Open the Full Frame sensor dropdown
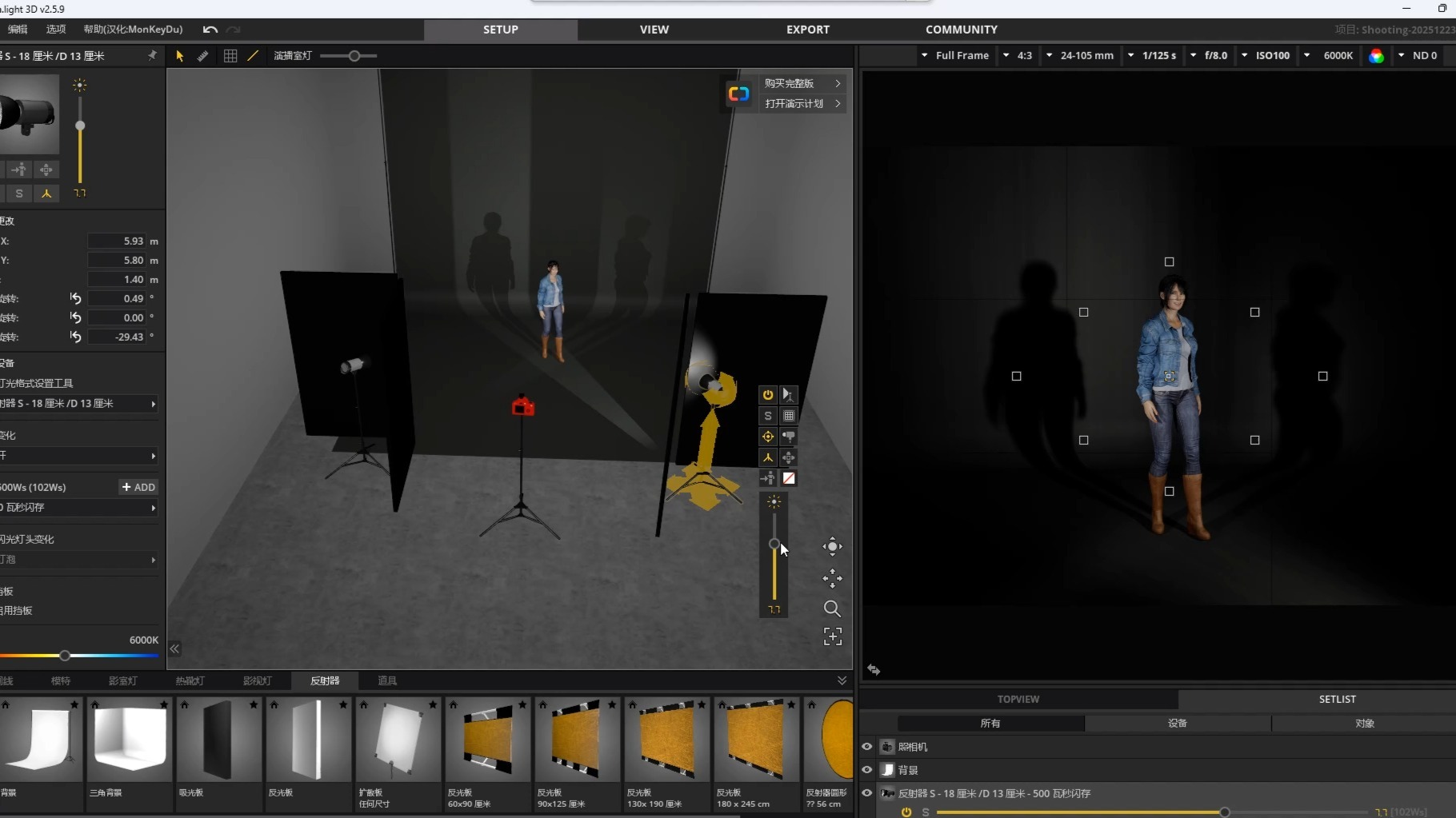 pyautogui.click(x=954, y=56)
